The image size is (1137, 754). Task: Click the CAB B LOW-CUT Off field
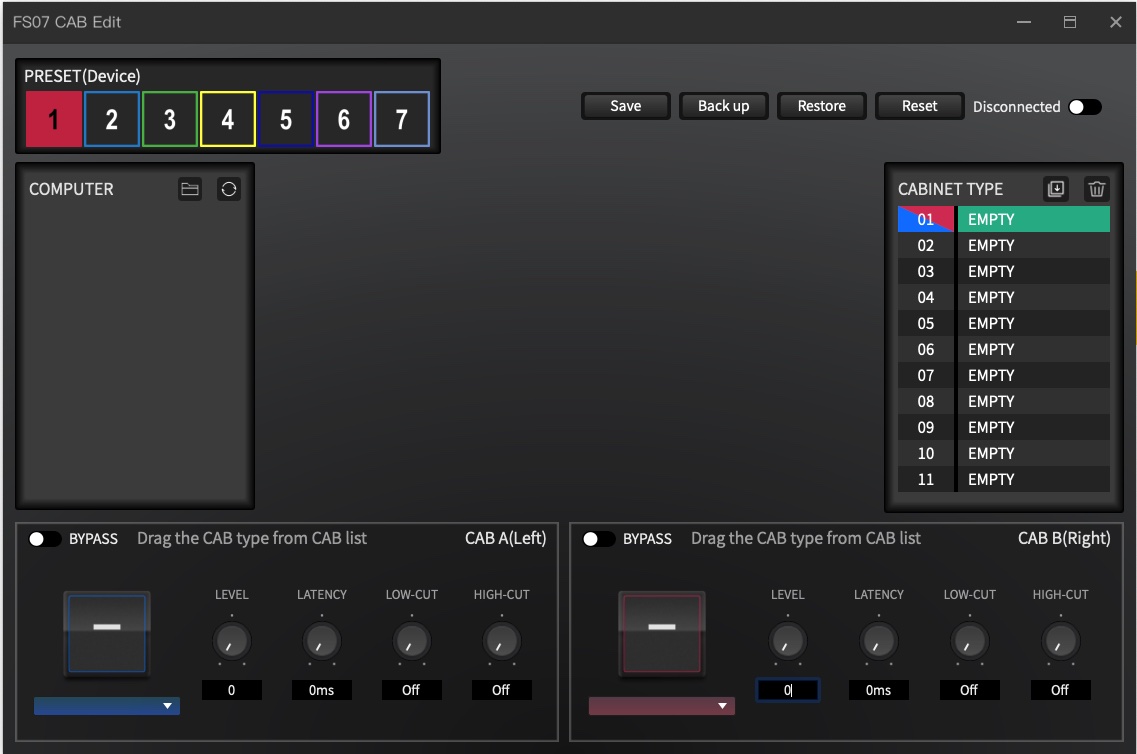click(x=969, y=690)
